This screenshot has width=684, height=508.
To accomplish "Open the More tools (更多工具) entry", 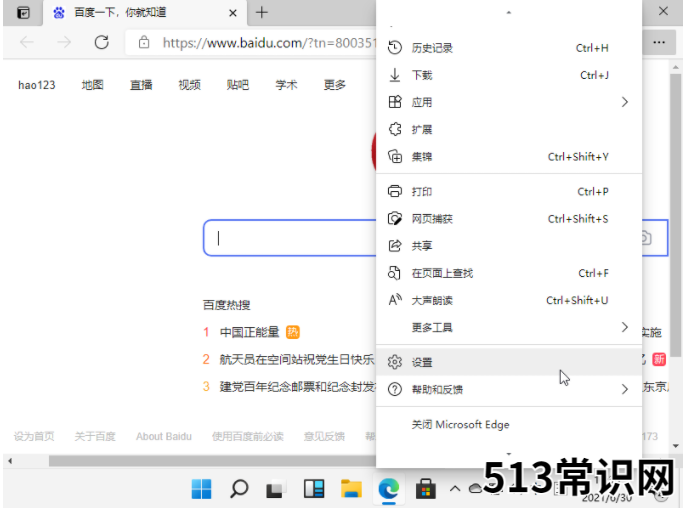I will pyautogui.click(x=509, y=327).
